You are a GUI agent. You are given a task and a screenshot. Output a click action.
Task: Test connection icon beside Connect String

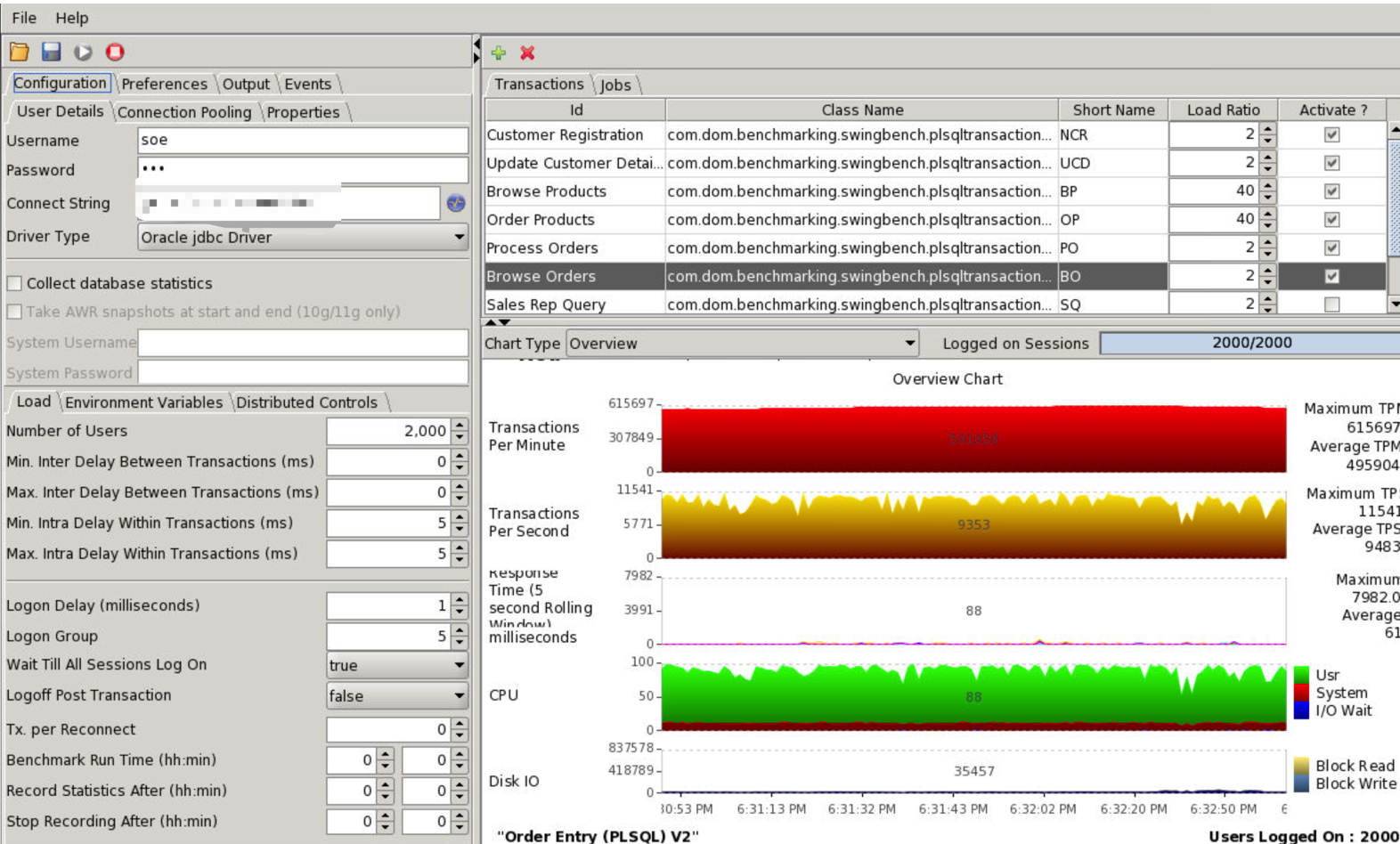point(456,203)
